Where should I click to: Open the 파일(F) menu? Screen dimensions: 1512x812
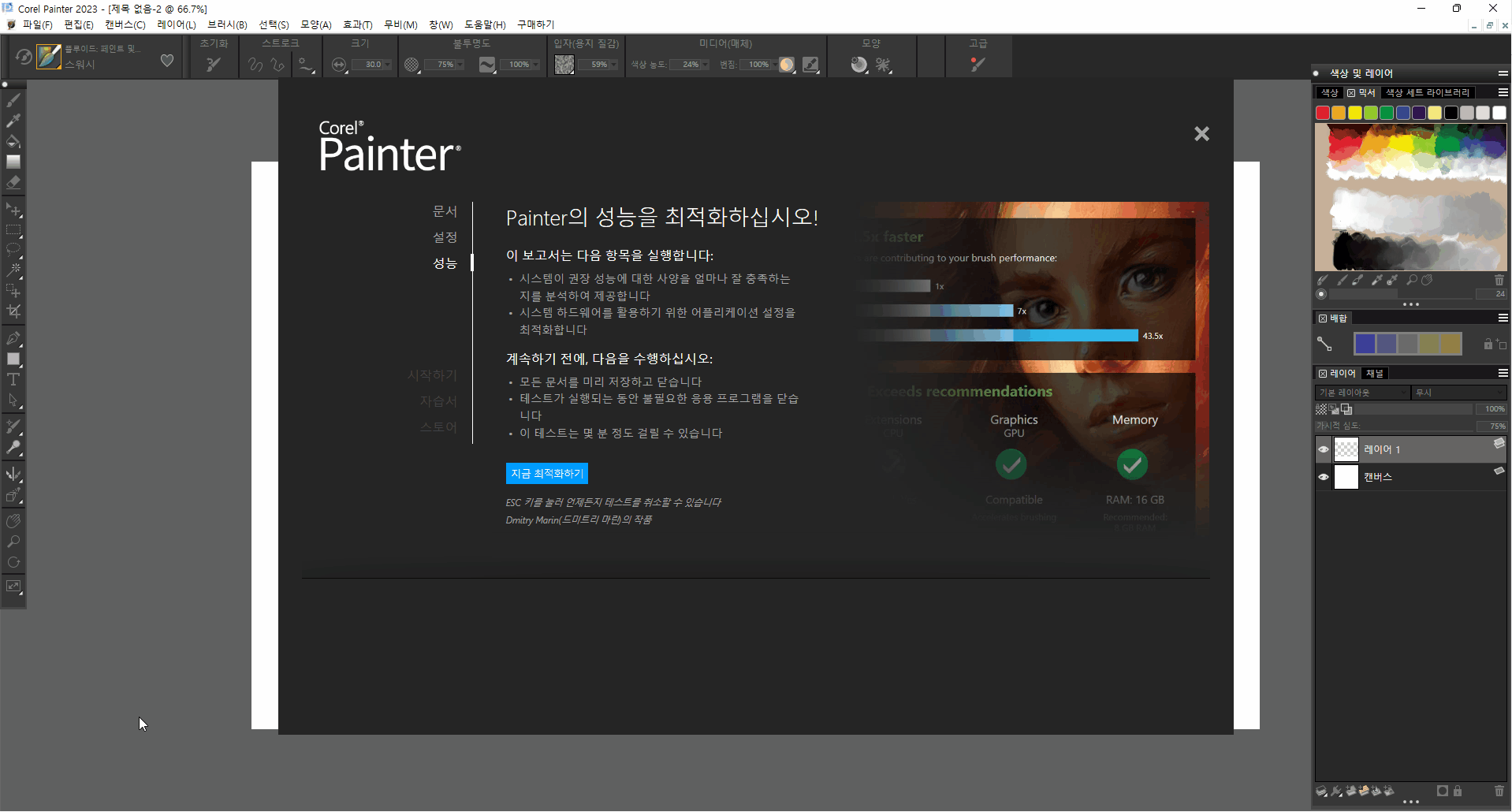point(37,25)
